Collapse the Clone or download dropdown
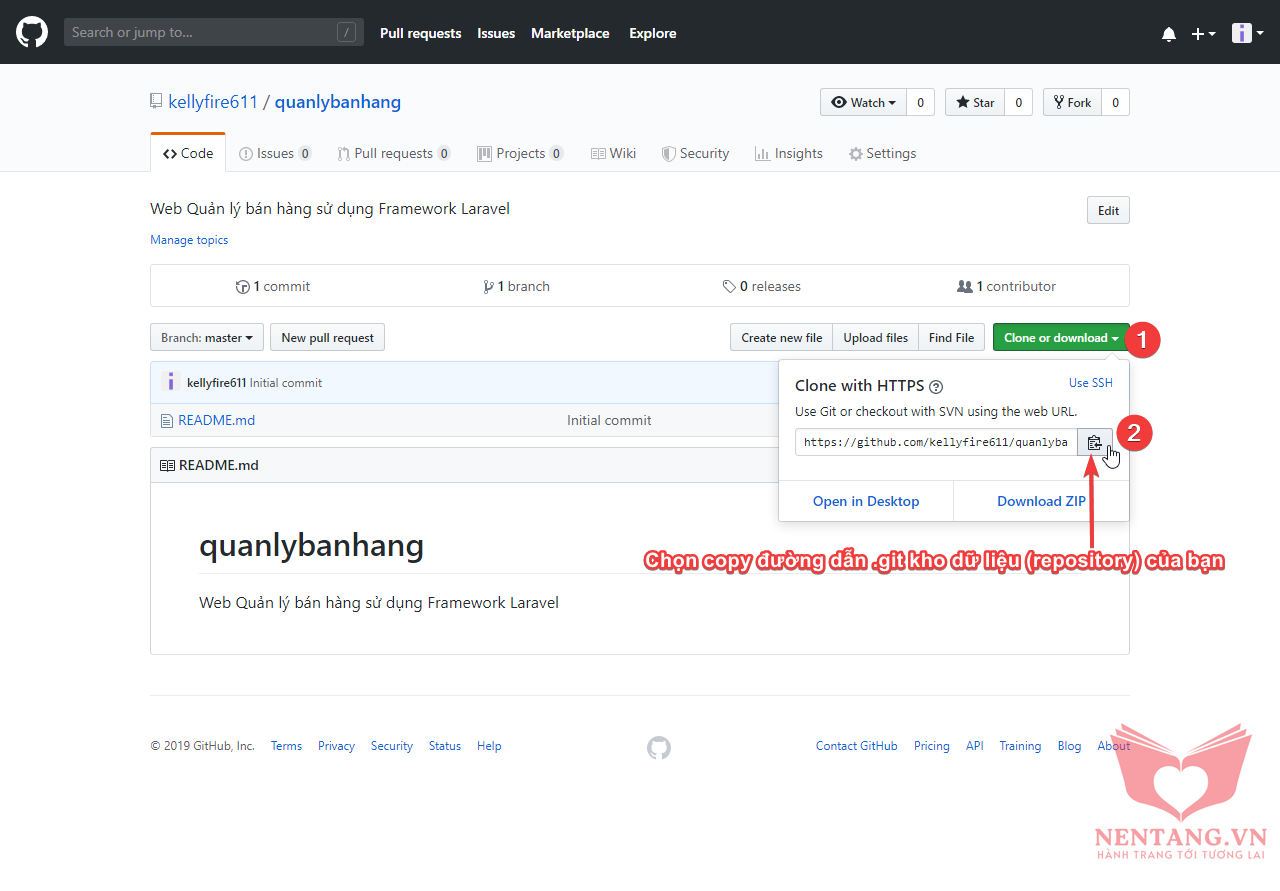 click(1060, 338)
